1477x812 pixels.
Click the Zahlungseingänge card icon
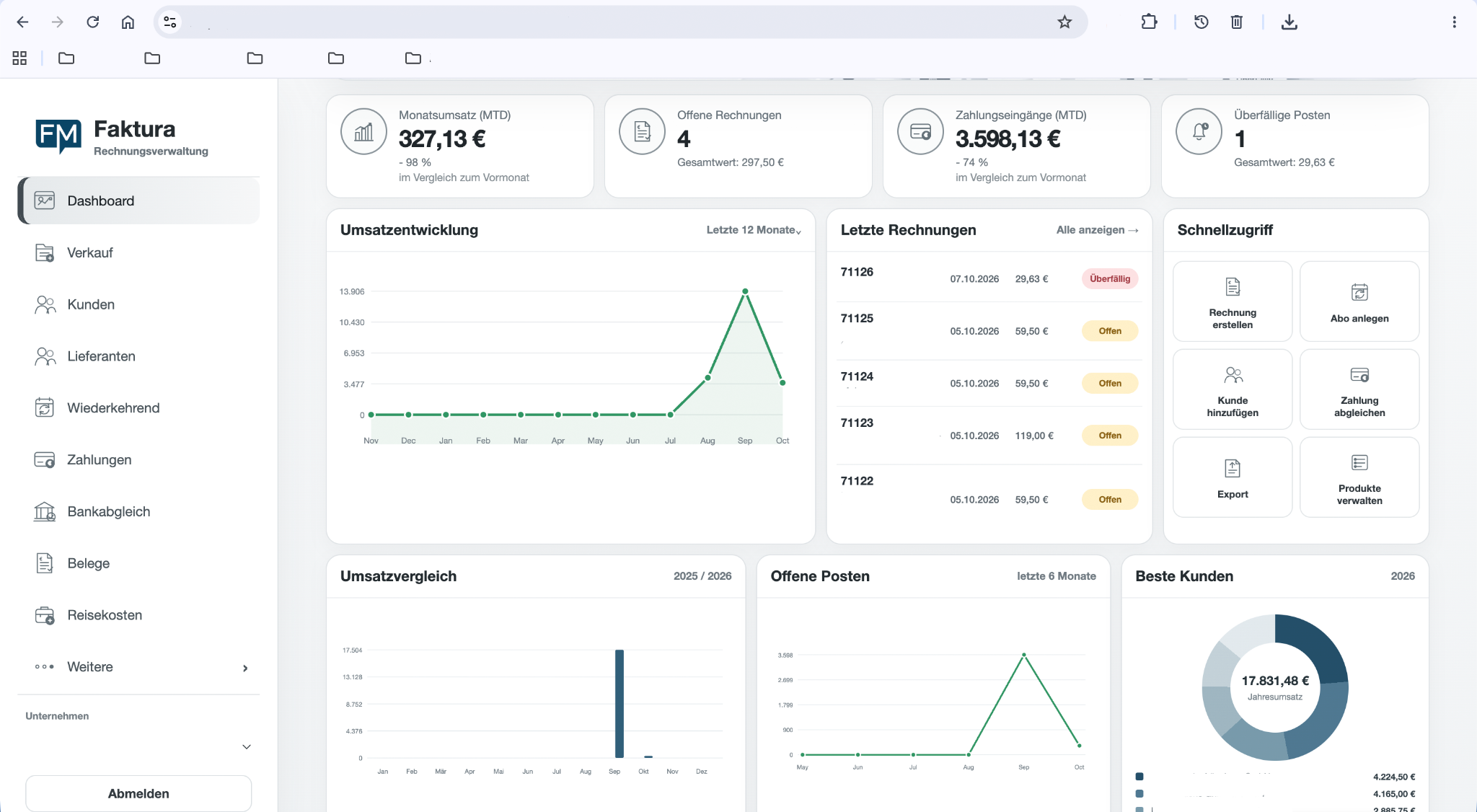(921, 131)
